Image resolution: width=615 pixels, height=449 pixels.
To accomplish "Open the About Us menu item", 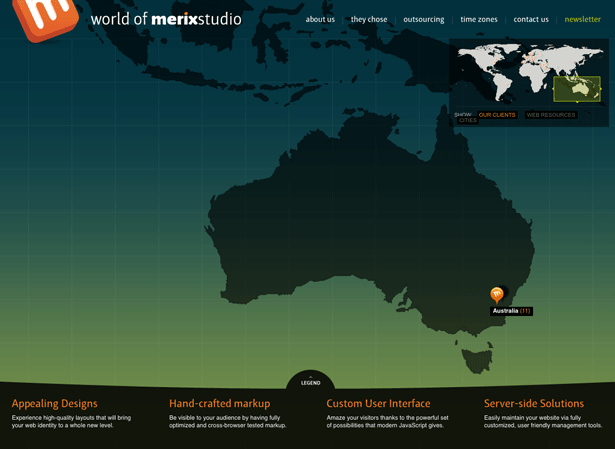I will click(x=320, y=19).
